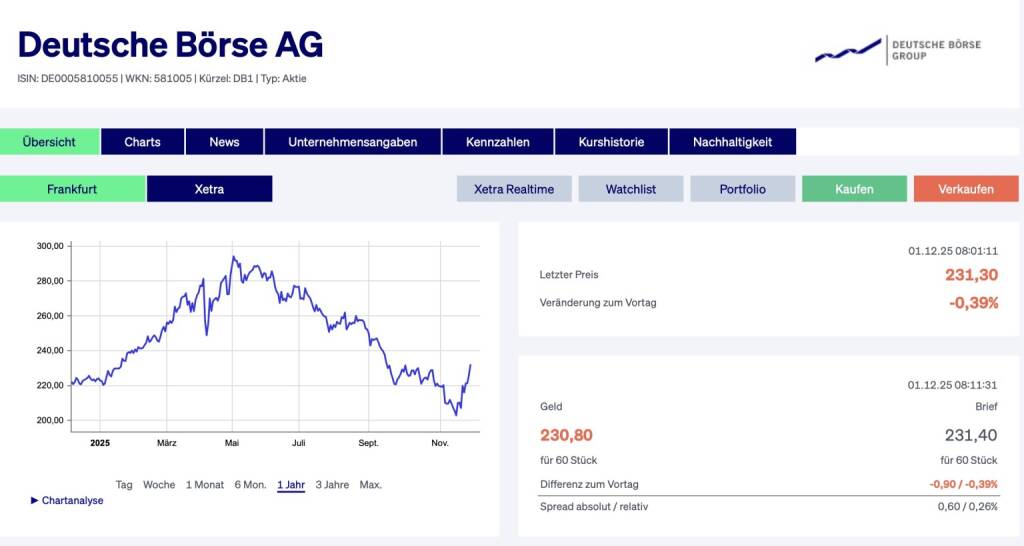This screenshot has width=1024, height=546.
Task: Go to the Kurshistorie tab
Action: 611,142
